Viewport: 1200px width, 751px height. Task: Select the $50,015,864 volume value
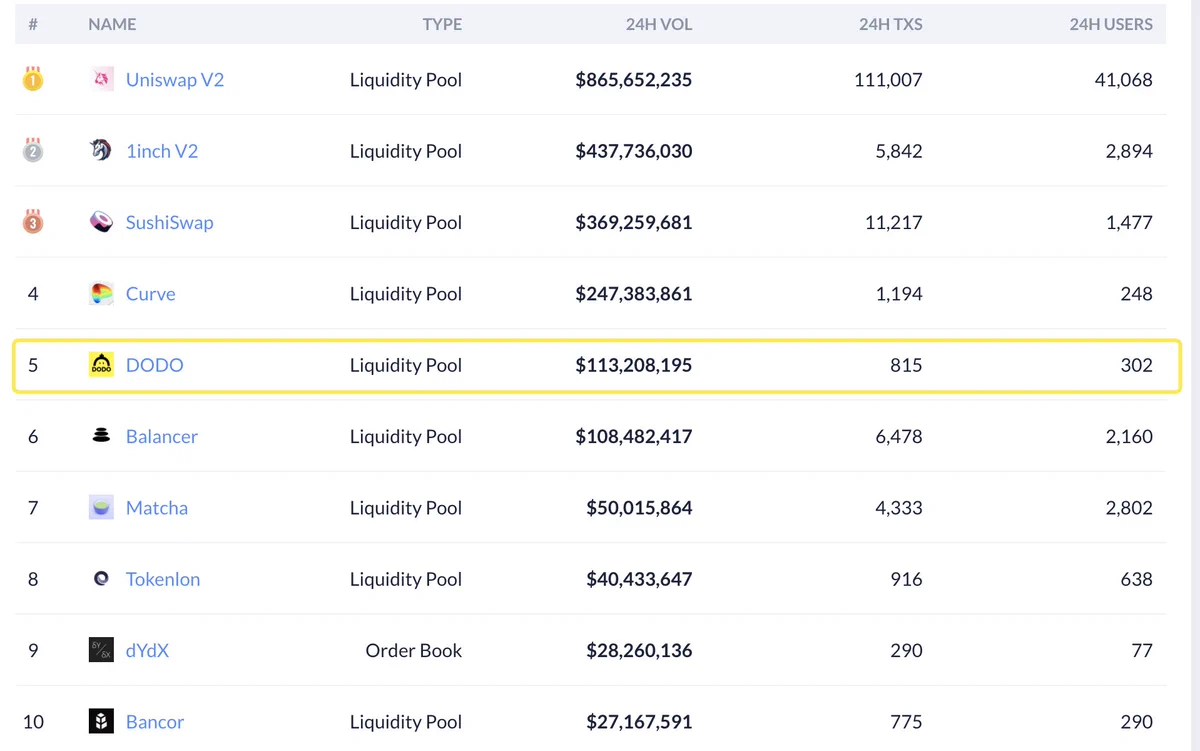click(x=639, y=508)
